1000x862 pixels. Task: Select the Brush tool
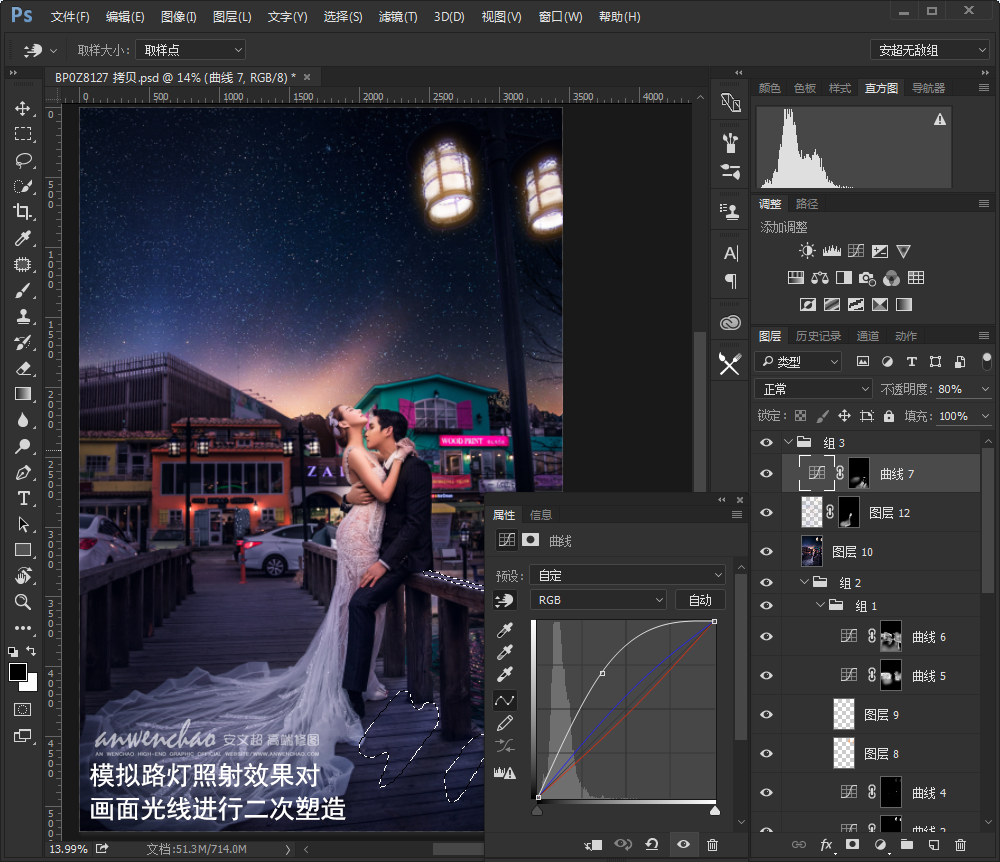pos(23,290)
